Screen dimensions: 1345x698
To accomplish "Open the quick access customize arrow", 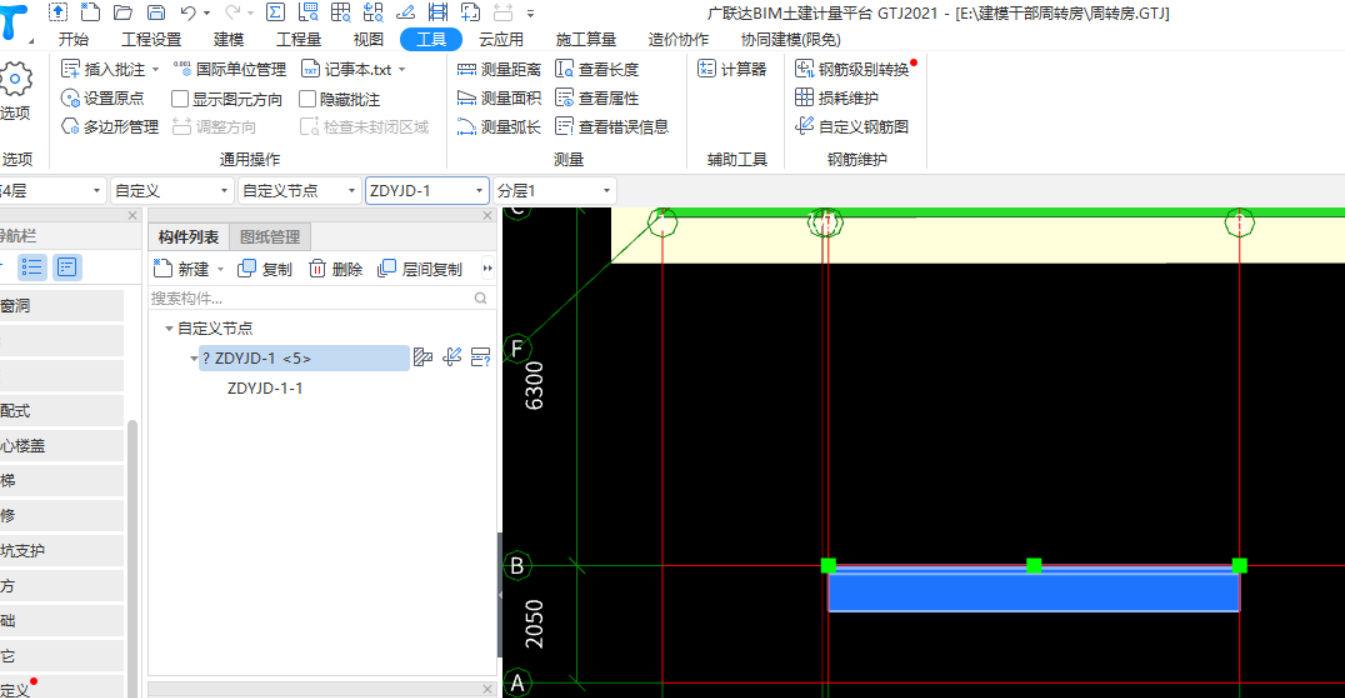I will 531,14.
